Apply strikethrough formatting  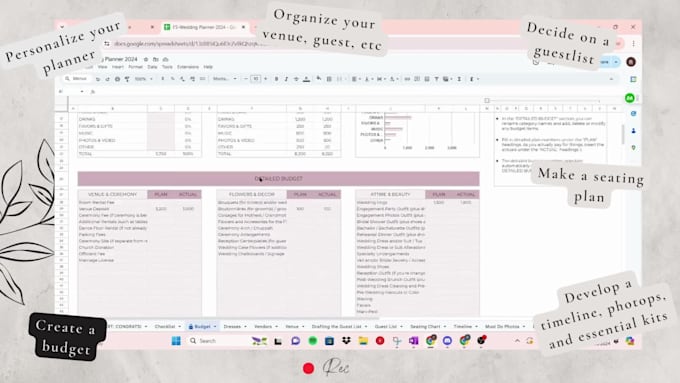point(296,79)
